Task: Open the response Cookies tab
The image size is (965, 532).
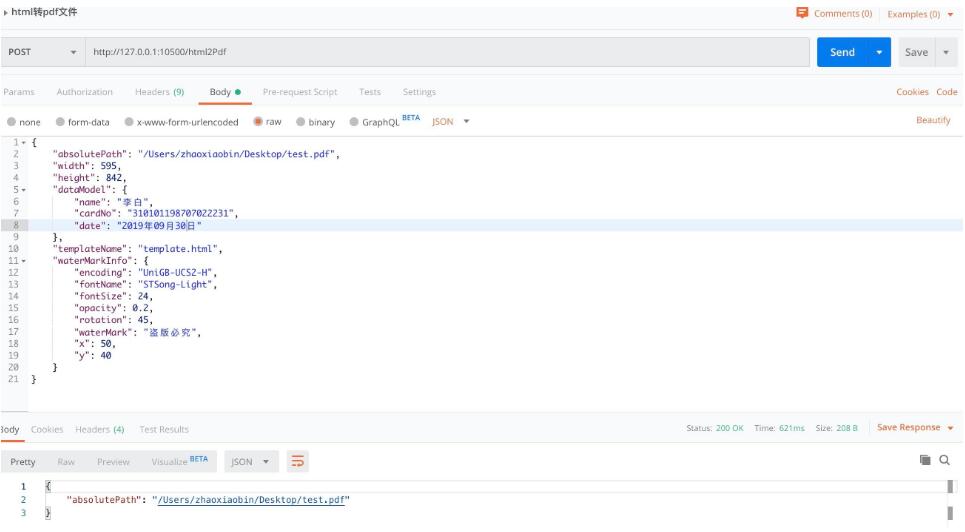Action: [x=47, y=429]
